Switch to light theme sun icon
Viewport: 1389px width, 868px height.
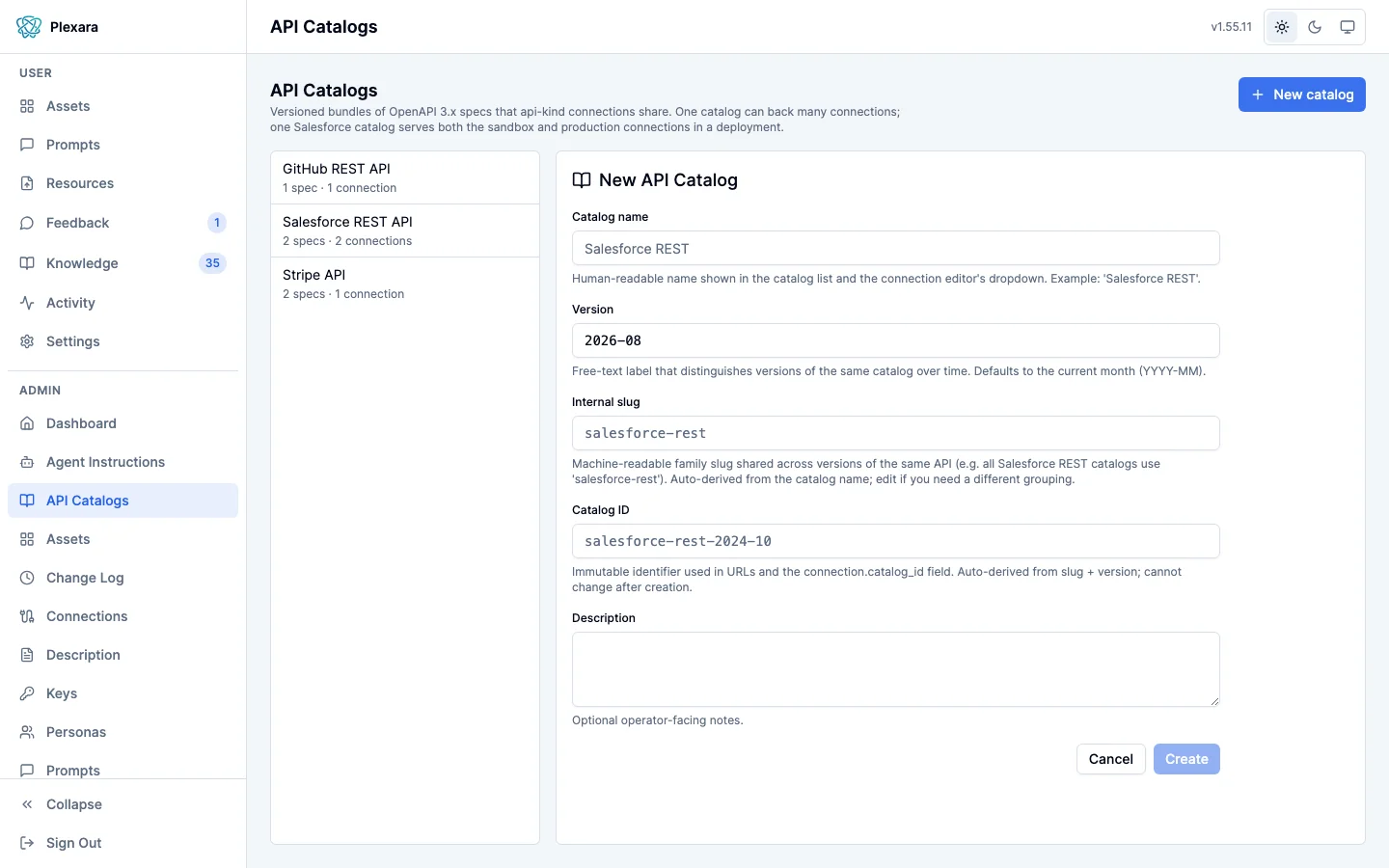[1282, 27]
